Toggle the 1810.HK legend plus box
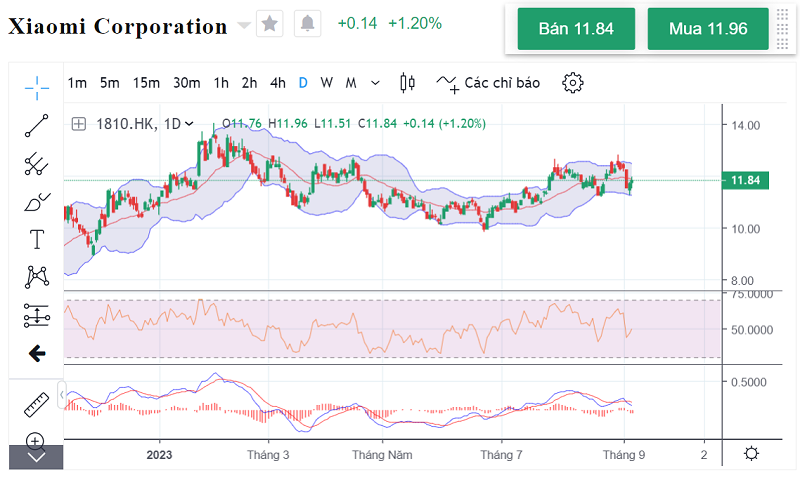 tap(79, 124)
